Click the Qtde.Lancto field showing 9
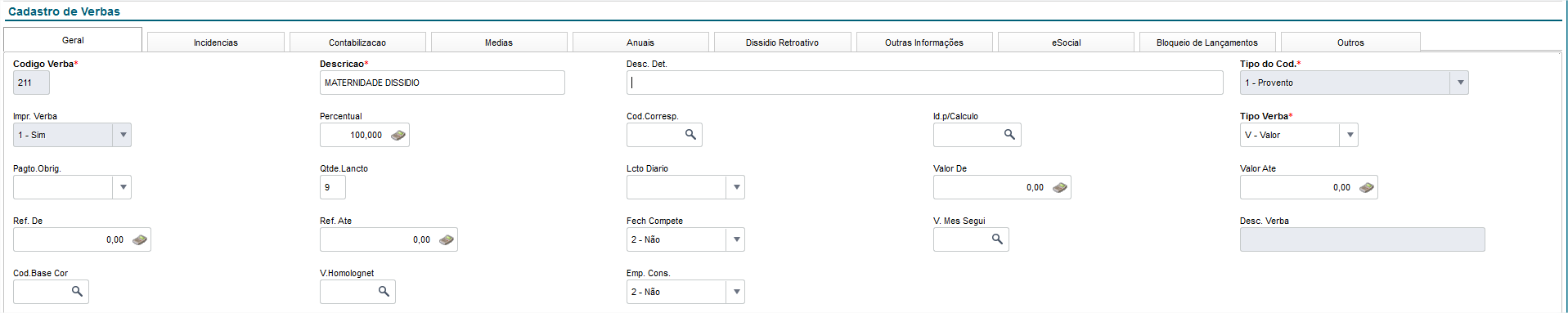The width and height of the screenshot is (1568, 313). [333, 187]
